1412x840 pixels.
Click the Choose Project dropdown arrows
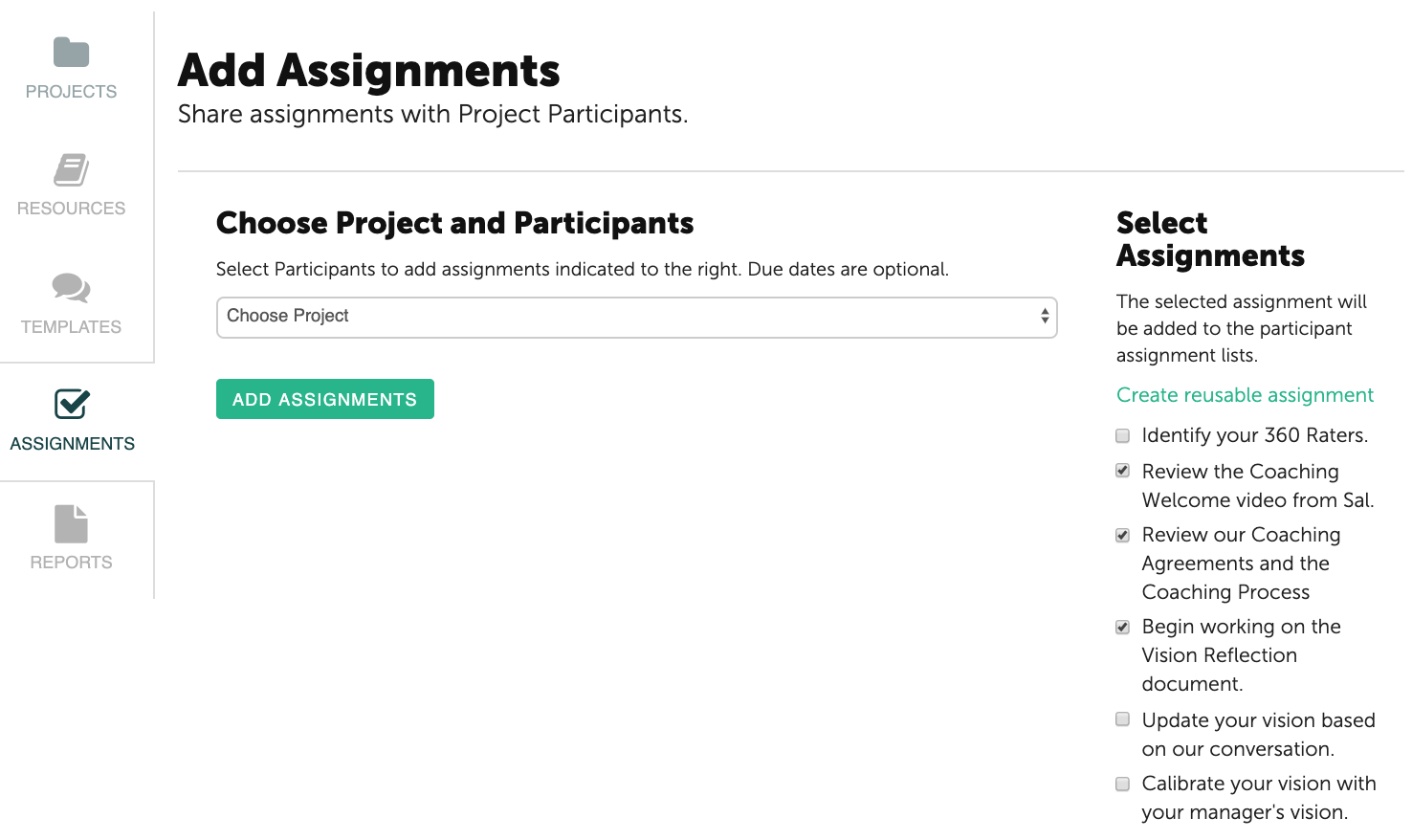point(1045,317)
